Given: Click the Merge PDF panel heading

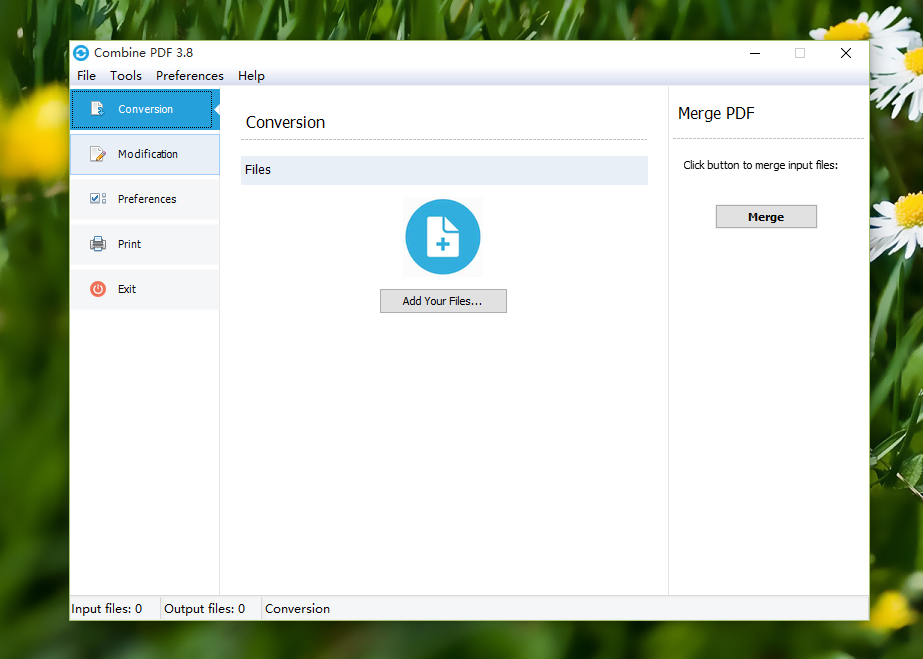Looking at the screenshot, I should [716, 114].
